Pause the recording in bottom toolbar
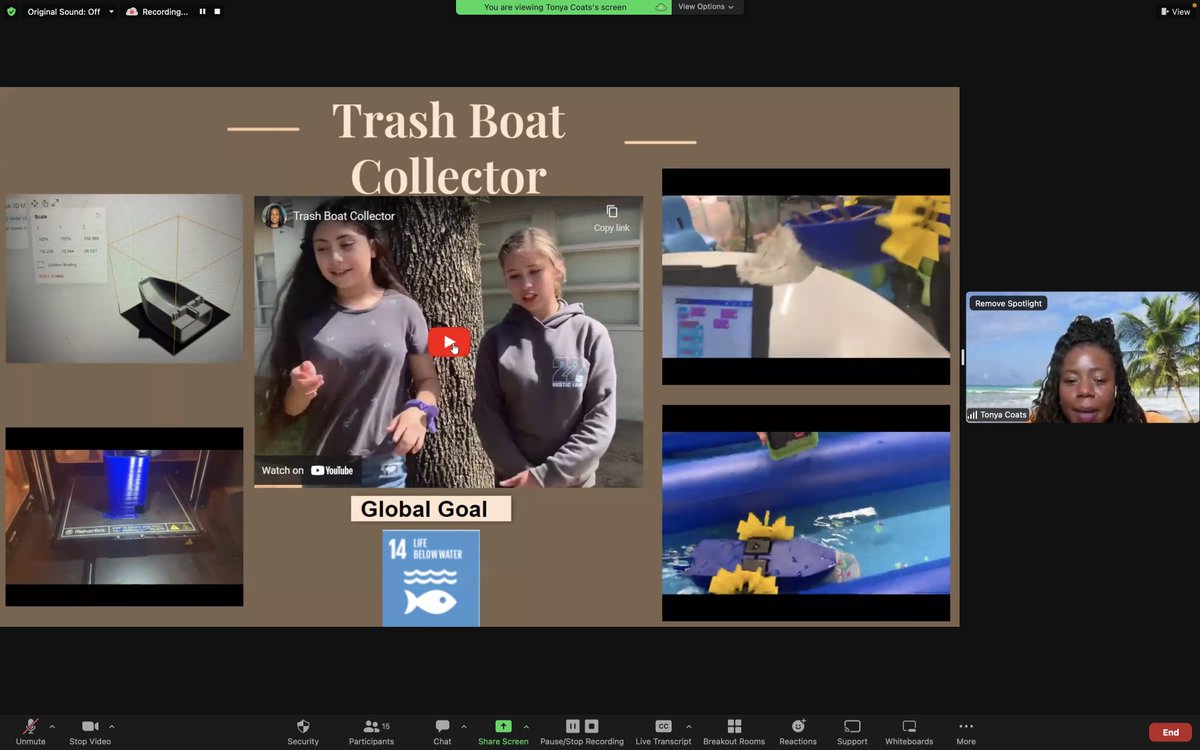1200x750 pixels. point(572,726)
